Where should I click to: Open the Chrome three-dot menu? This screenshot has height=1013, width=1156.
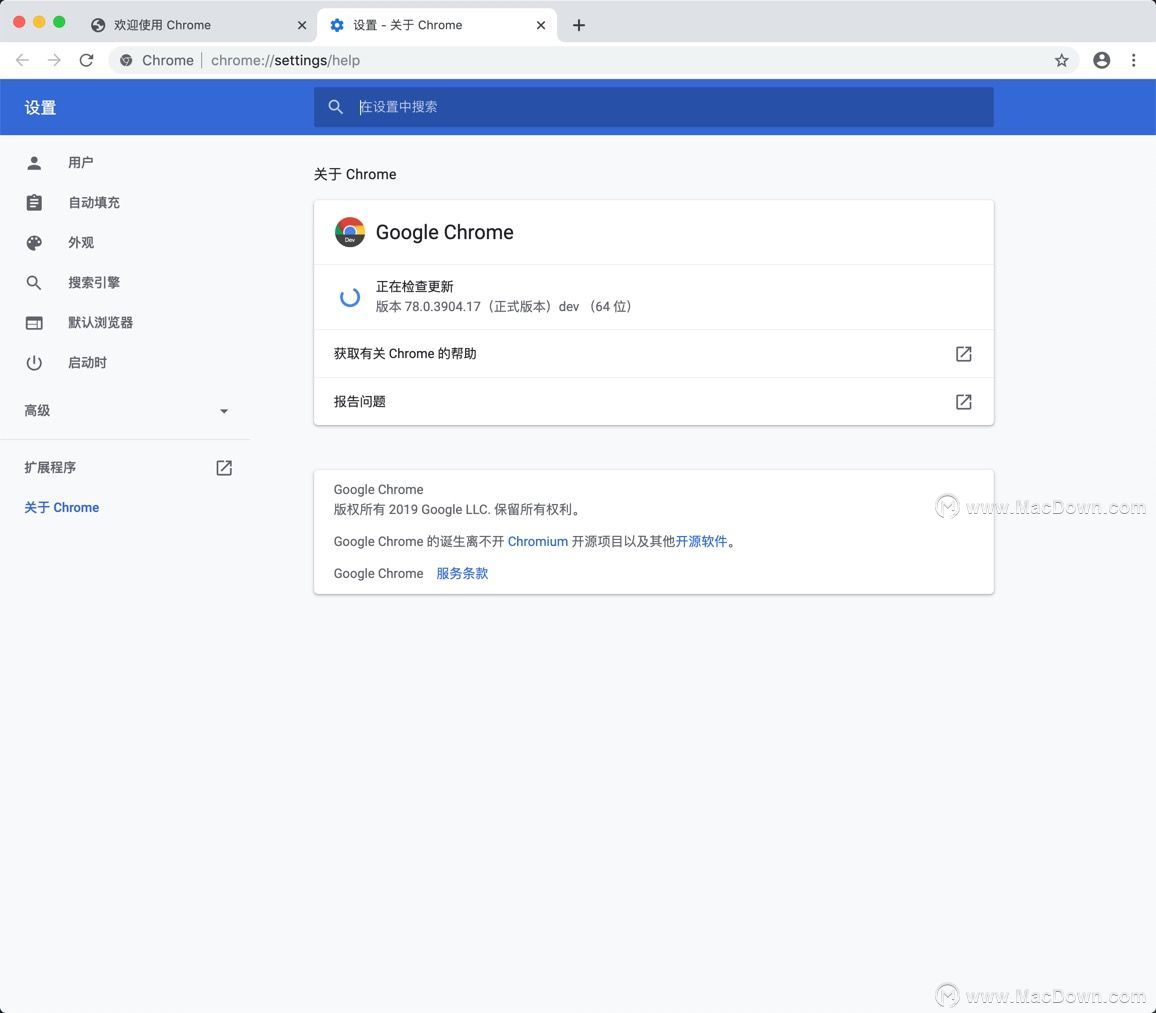click(x=1133, y=60)
